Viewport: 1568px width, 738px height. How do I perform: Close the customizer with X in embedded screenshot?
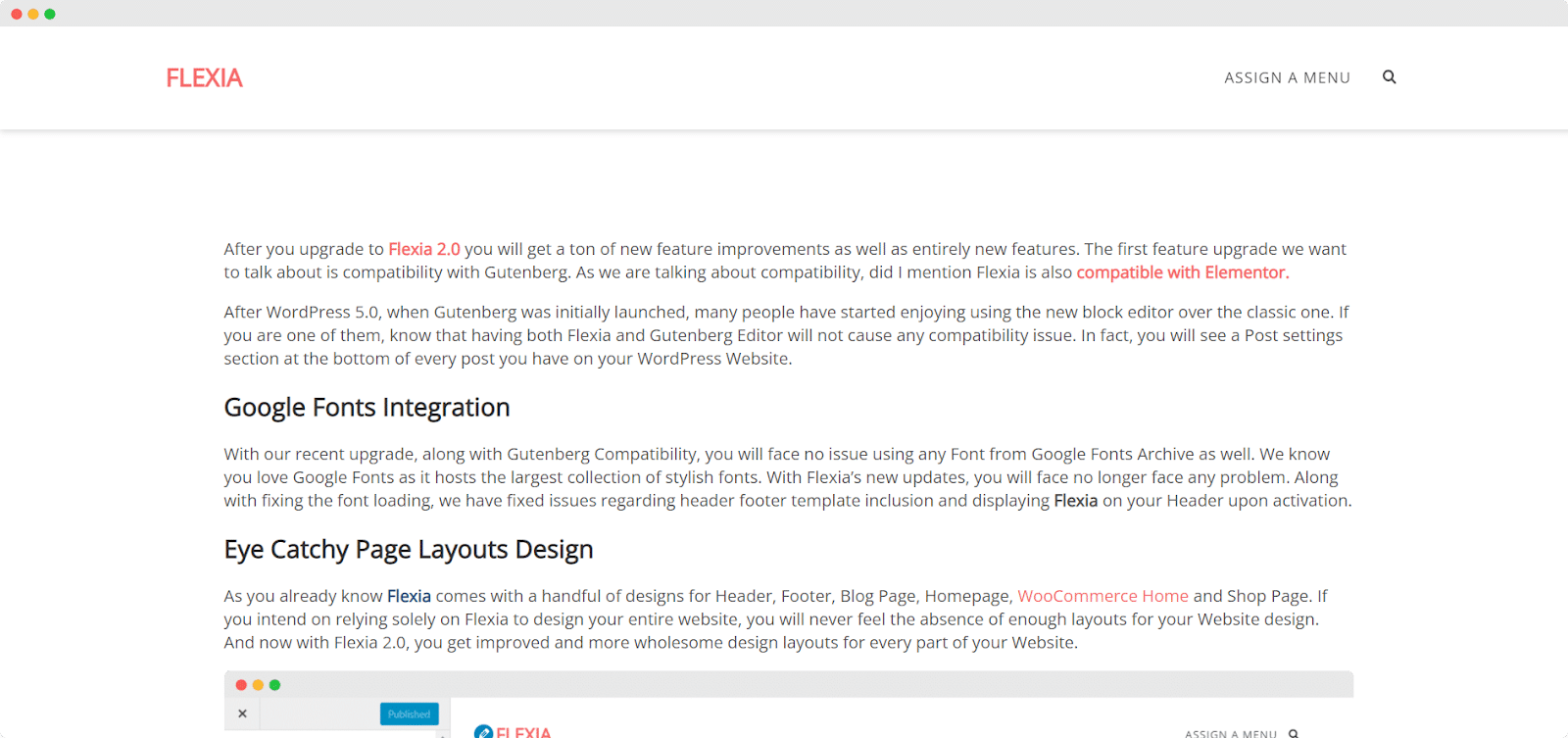(x=242, y=713)
